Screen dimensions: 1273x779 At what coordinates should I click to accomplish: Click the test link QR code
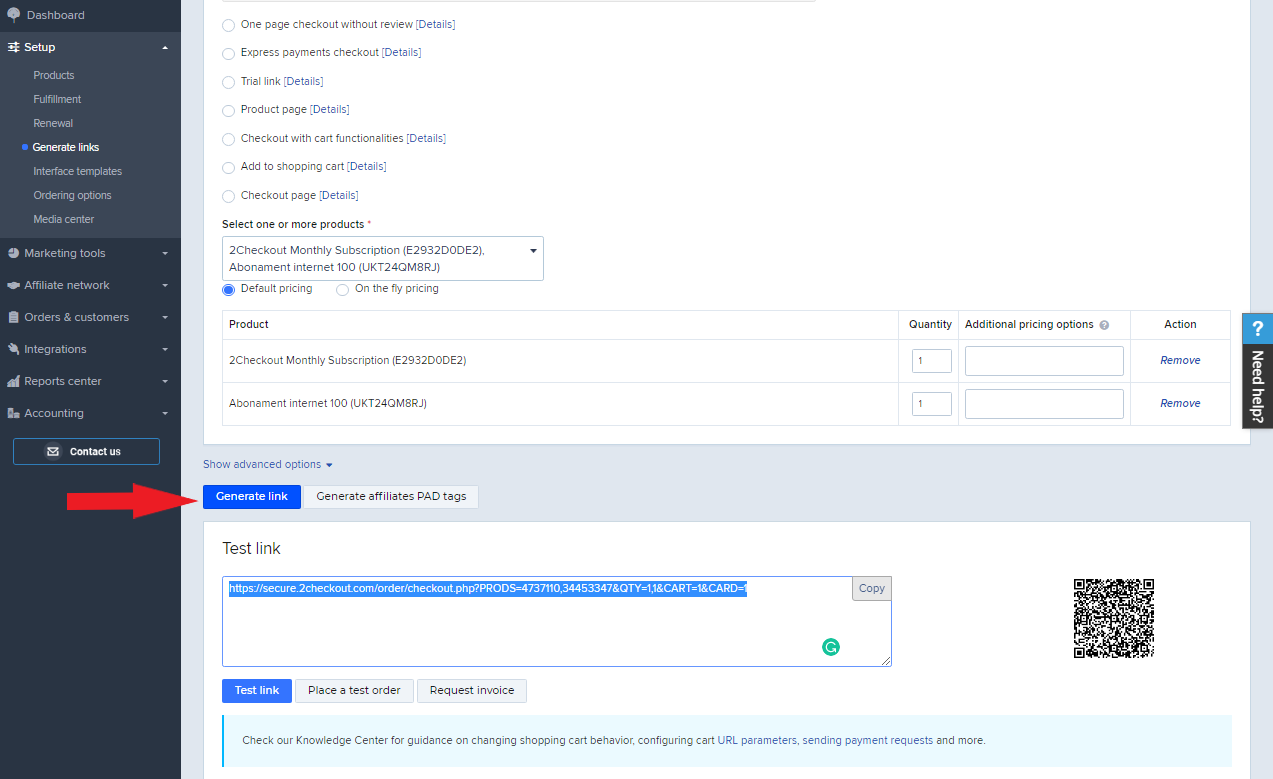click(1114, 618)
